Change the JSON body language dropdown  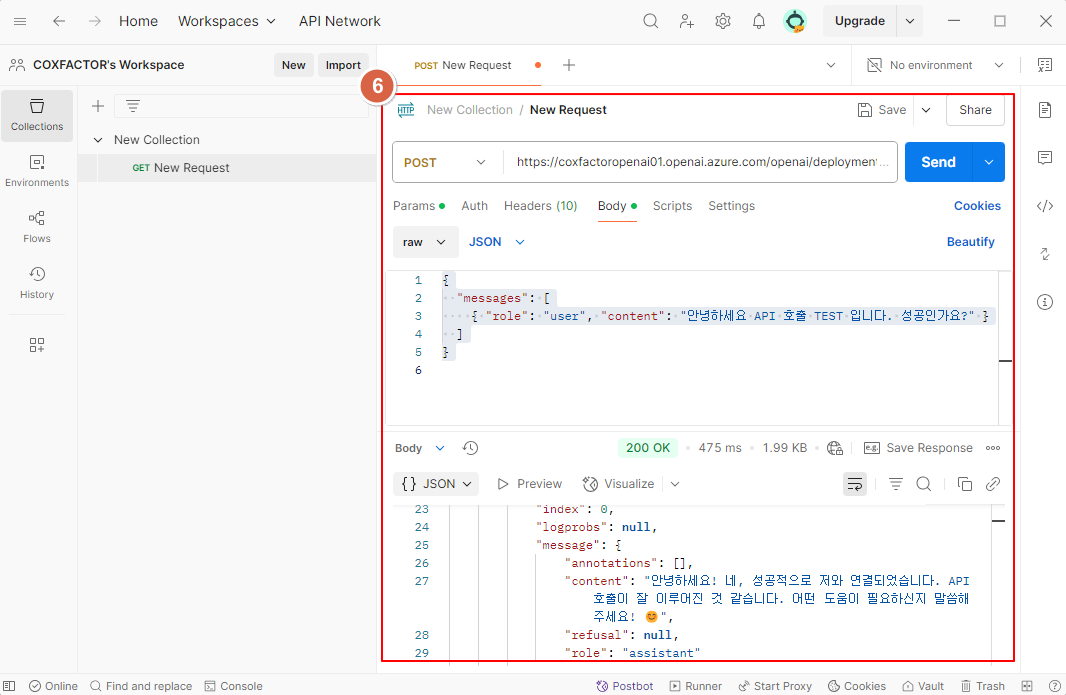click(x=497, y=242)
